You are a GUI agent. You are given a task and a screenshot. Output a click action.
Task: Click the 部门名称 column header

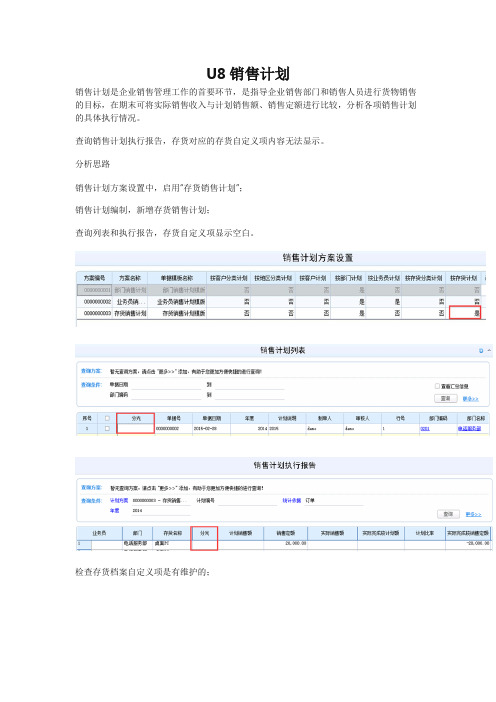(x=473, y=418)
